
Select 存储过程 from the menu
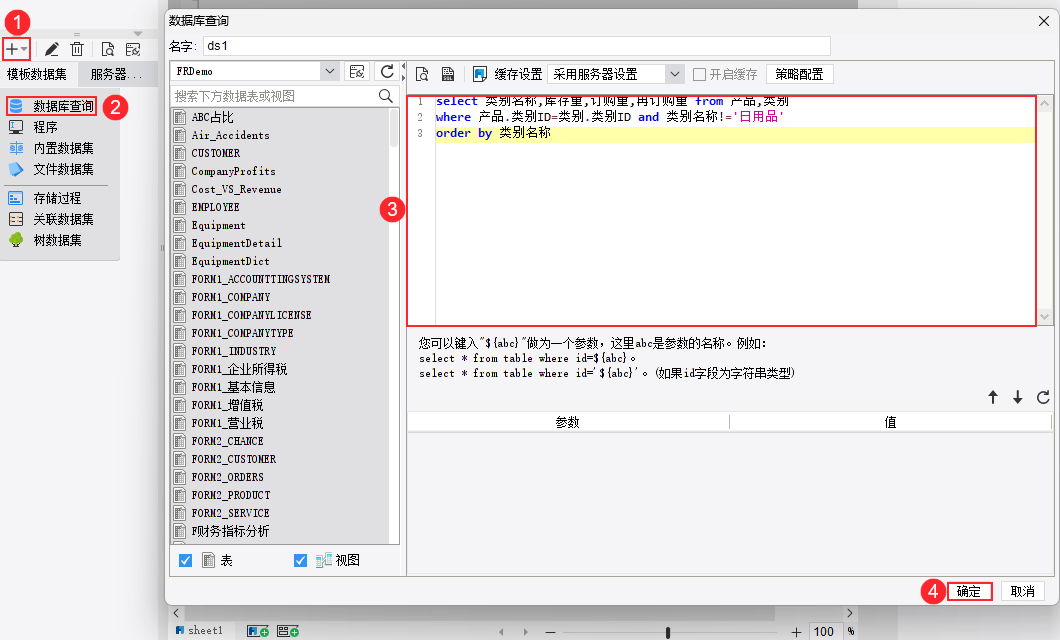[x=57, y=198]
